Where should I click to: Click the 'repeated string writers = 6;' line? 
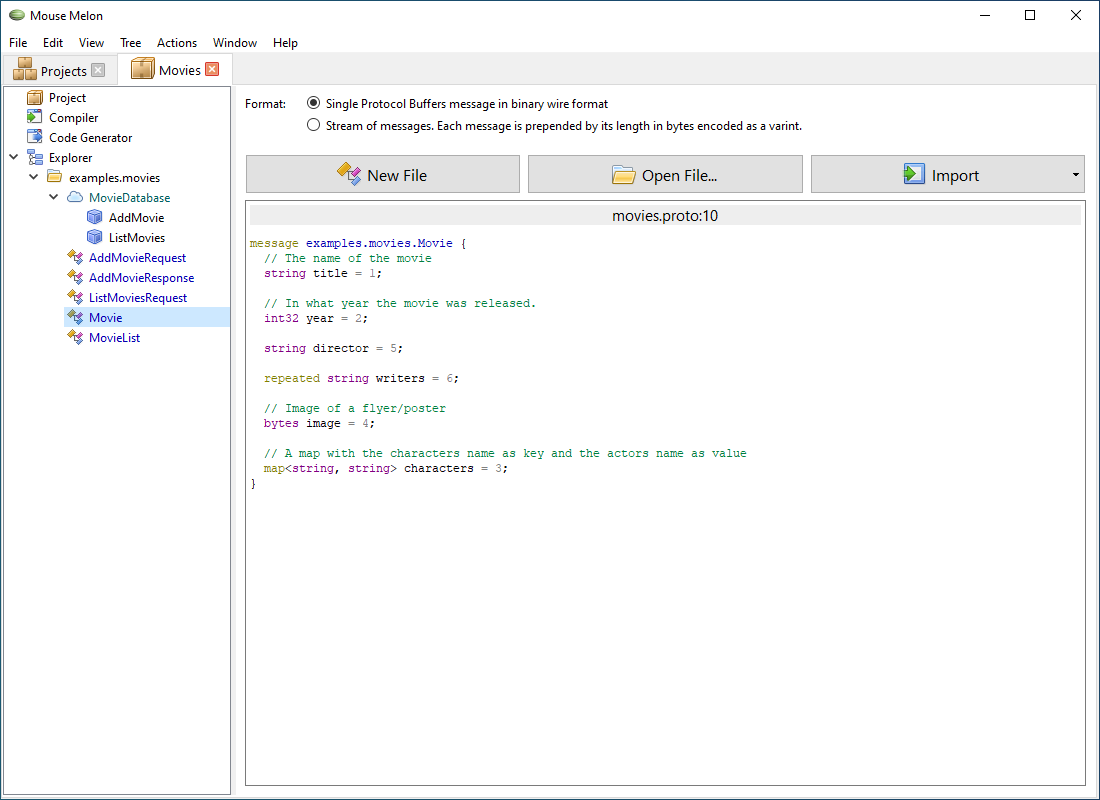361,378
